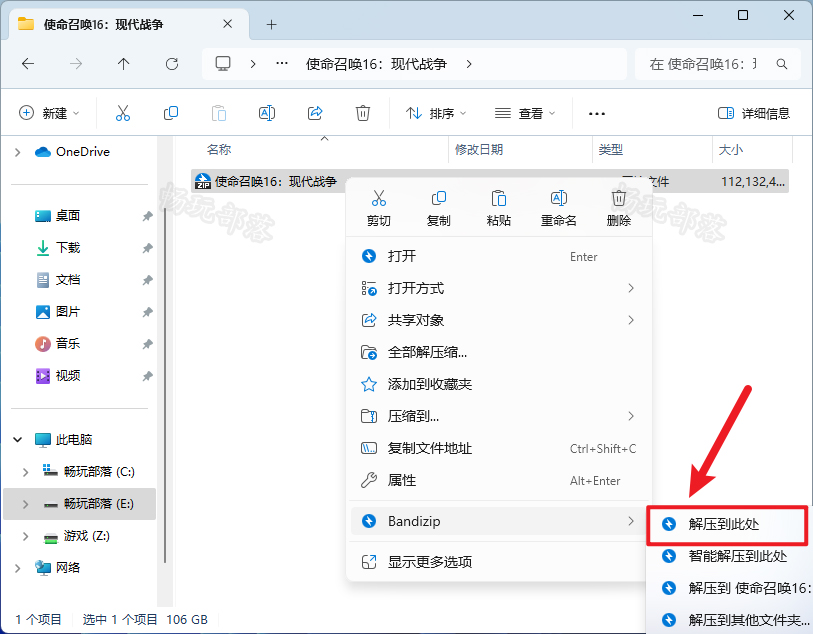Open the Bandizip submenu entry
Screen dimensions: 813x634
coord(498,521)
